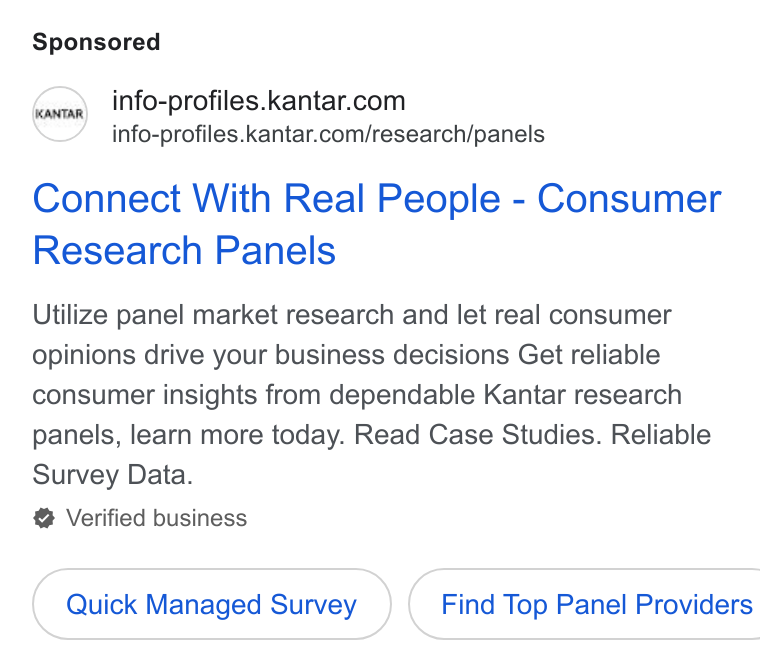Screen dimensions: 760x672
Task: Click the Sponsored label
Action: [96, 42]
